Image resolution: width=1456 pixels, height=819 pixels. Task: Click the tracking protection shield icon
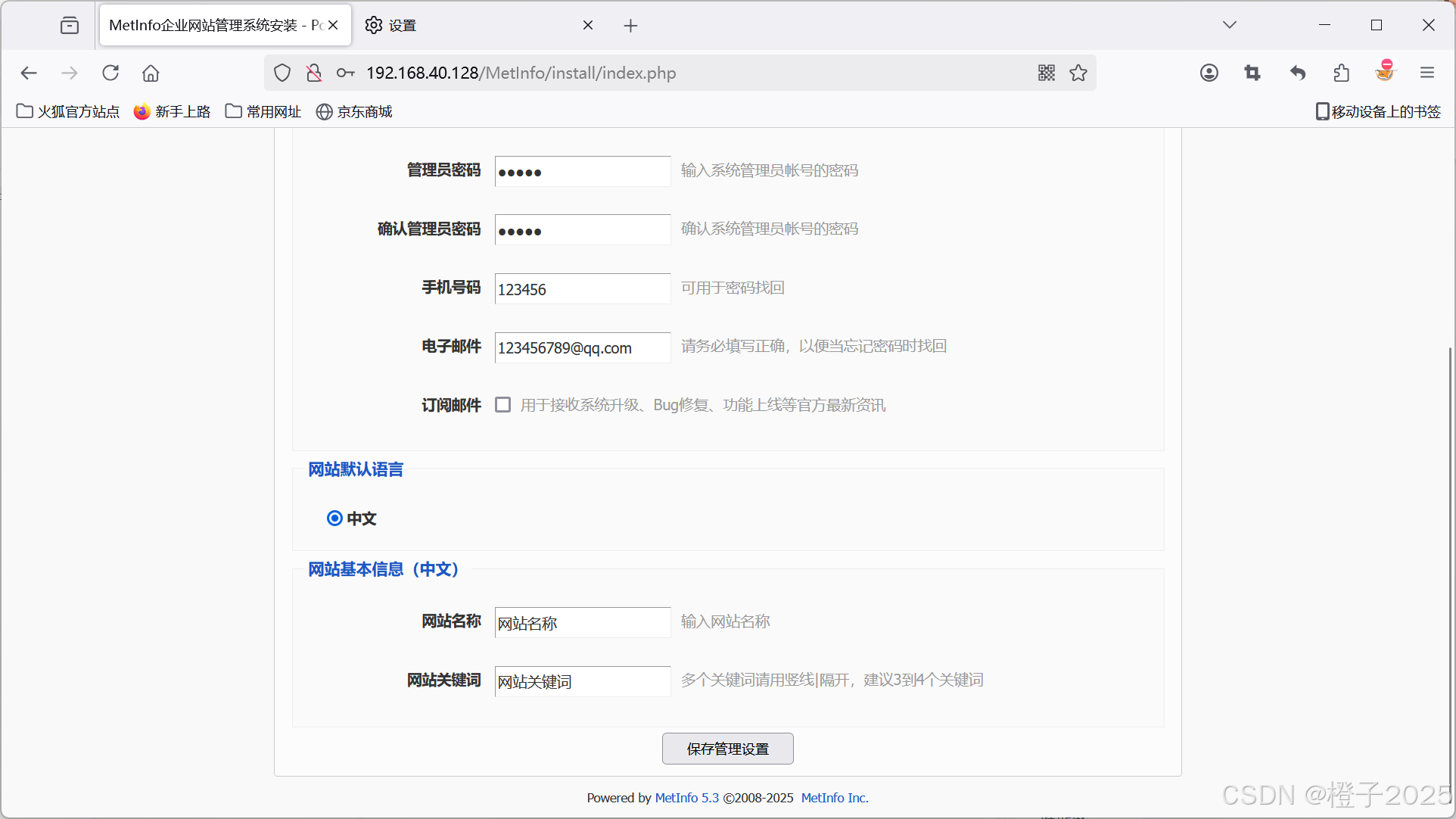click(282, 73)
